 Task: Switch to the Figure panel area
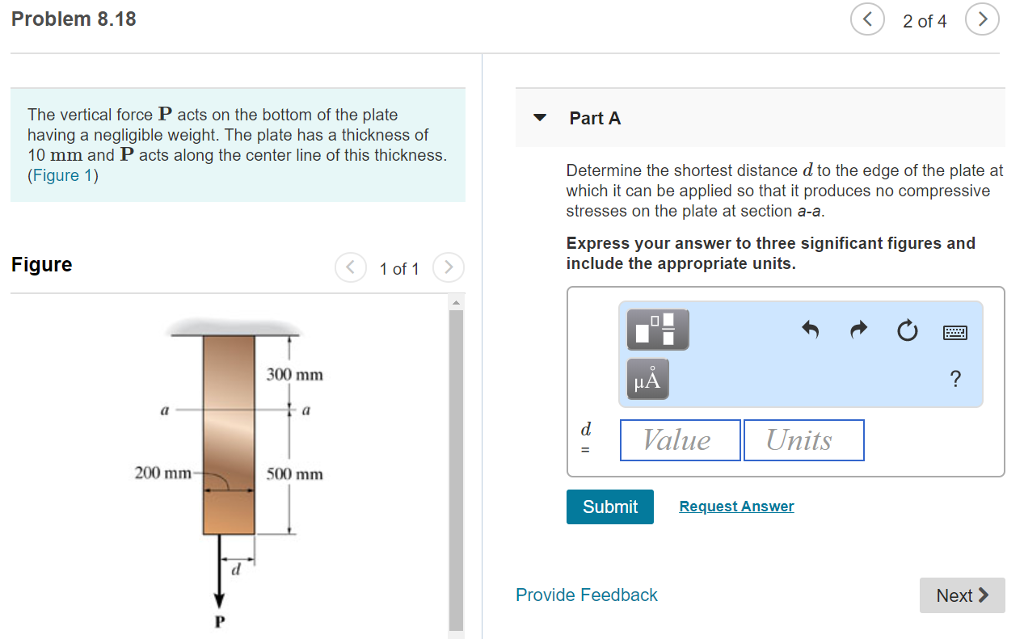click(x=41, y=264)
